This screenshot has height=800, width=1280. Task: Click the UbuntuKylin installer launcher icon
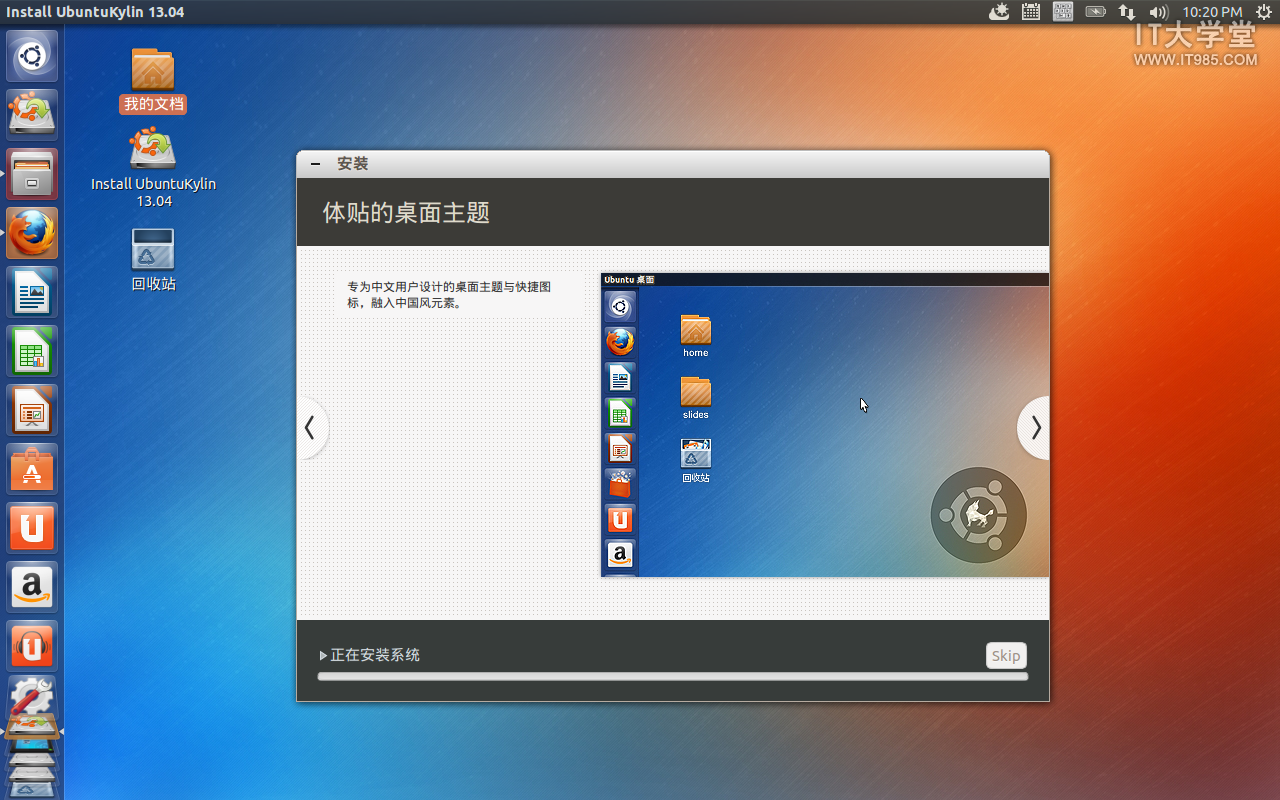coord(32,114)
